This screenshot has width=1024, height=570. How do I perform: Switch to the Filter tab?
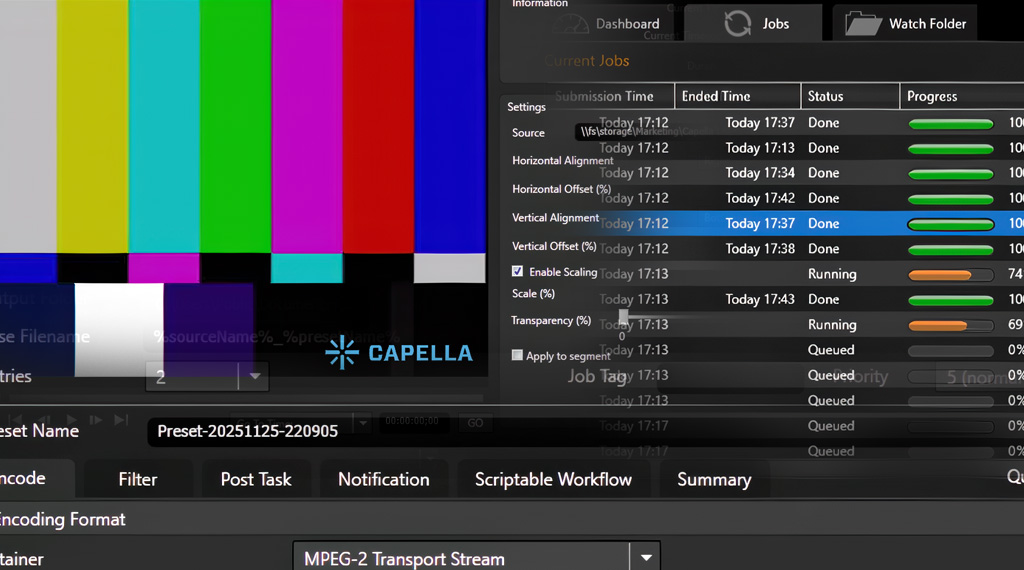137,479
